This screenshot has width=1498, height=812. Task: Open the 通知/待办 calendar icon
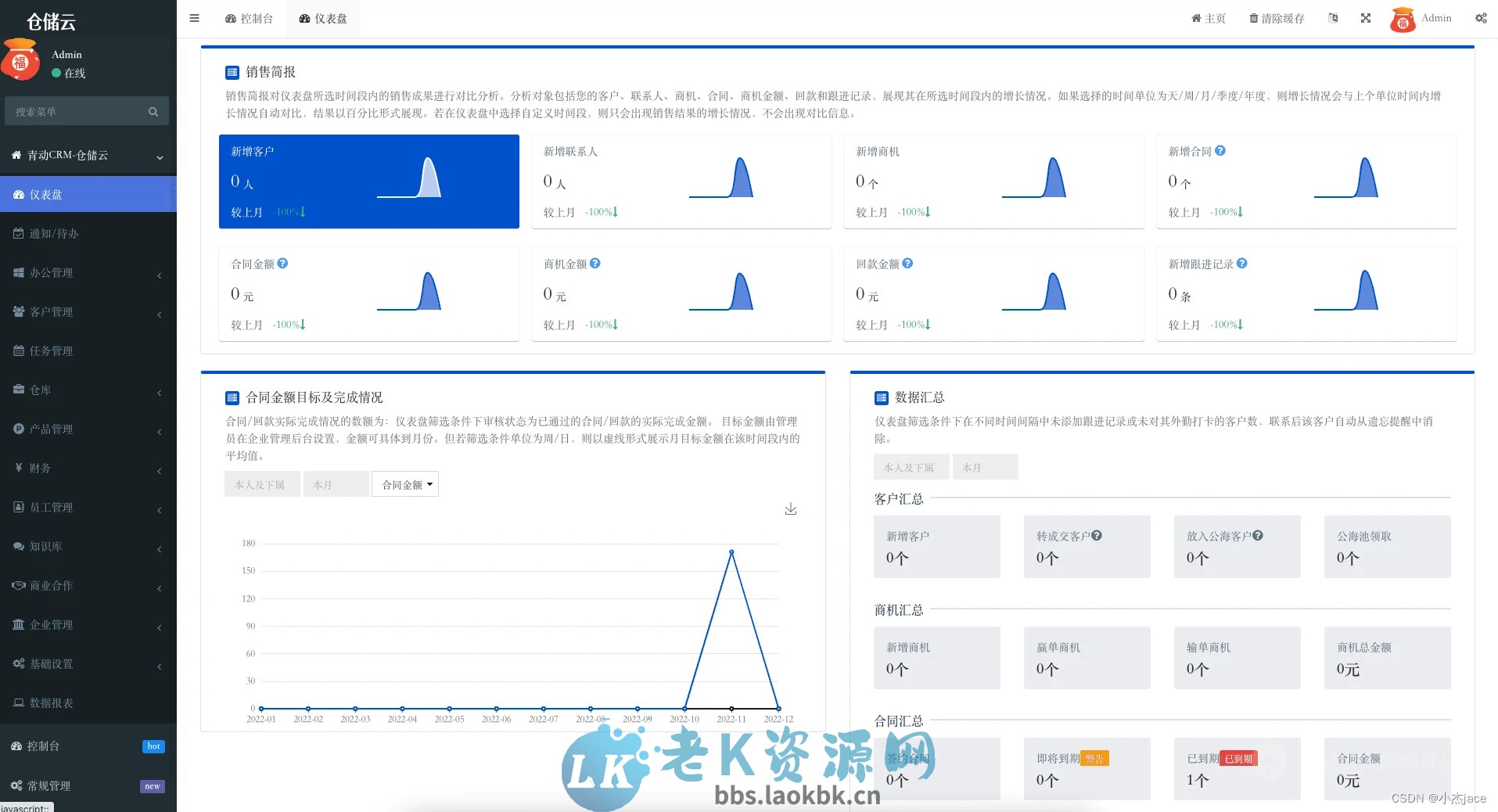pyautogui.click(x=20, y=233)
